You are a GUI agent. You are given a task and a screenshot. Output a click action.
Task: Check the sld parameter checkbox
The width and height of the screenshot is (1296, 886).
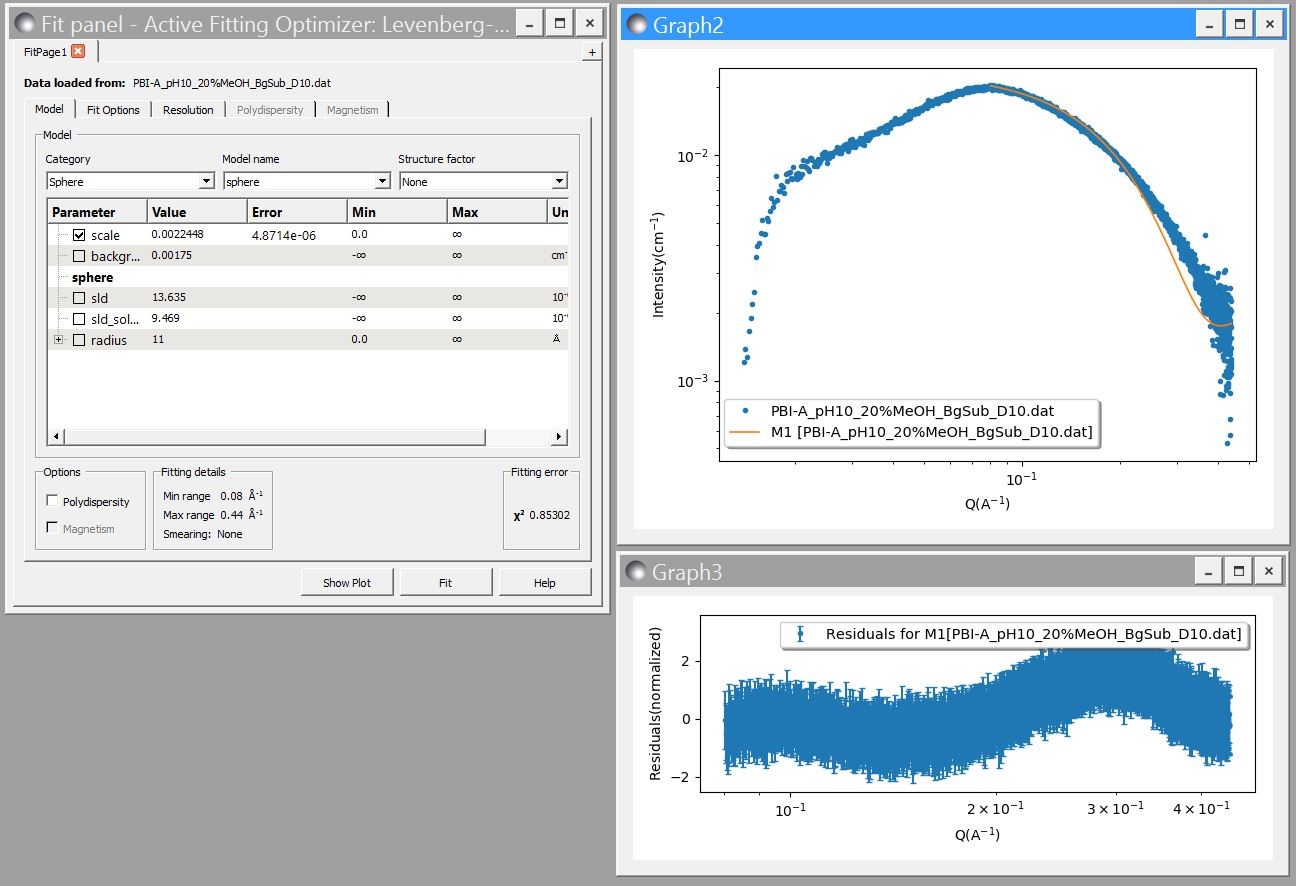point(79,298)
